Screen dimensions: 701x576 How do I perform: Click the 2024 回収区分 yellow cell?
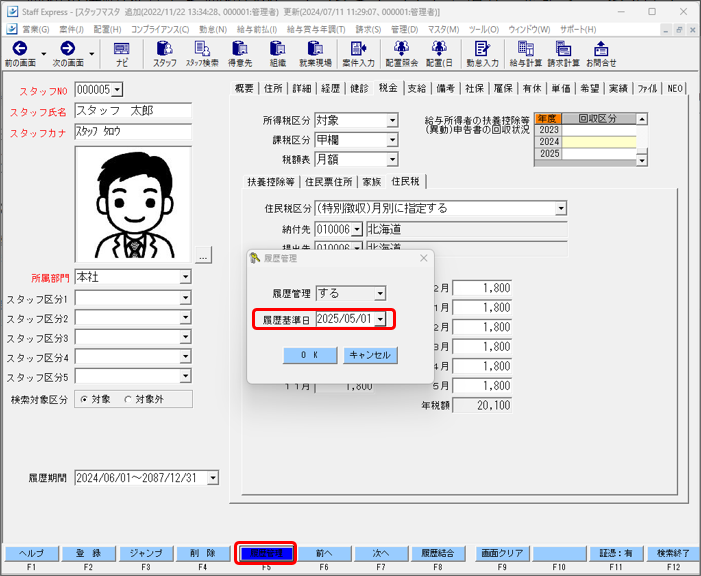click(x=599, y=142)
